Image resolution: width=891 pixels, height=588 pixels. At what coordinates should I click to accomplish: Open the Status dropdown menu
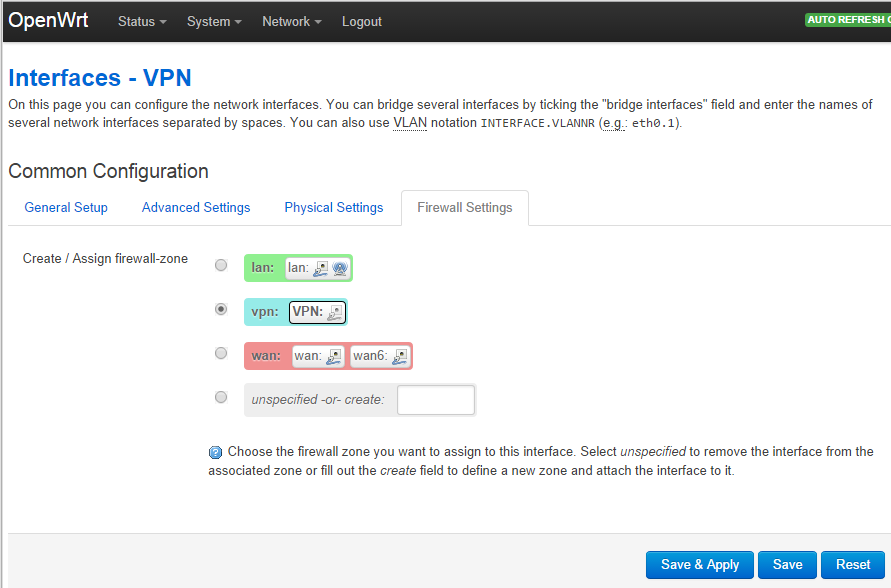tap(142, 22)
